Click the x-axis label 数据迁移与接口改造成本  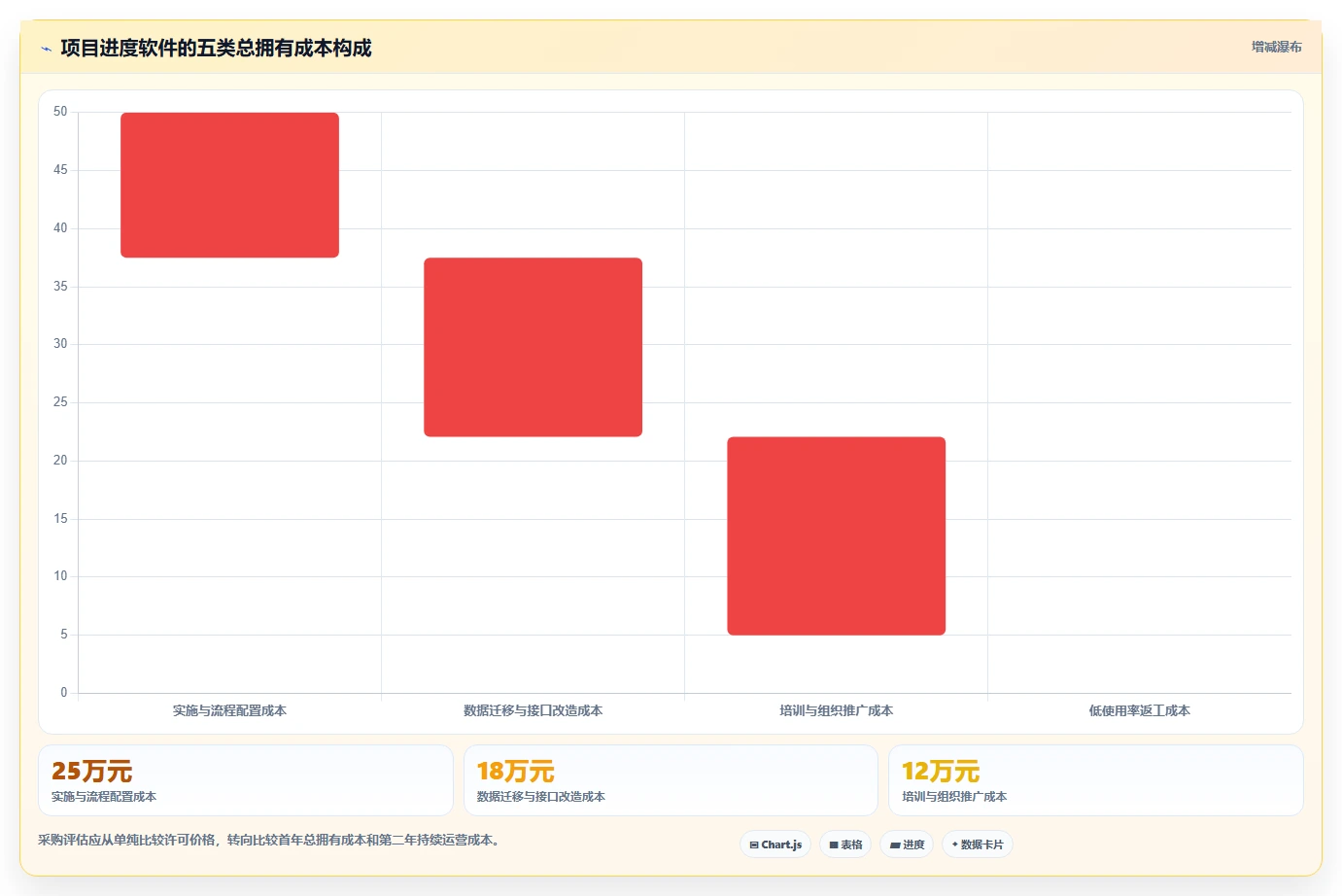point(533,710)
